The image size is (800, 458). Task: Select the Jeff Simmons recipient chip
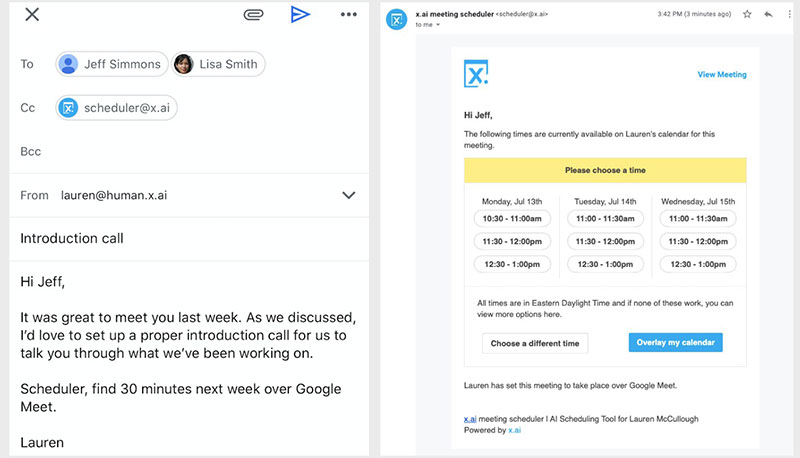point(112,64)
